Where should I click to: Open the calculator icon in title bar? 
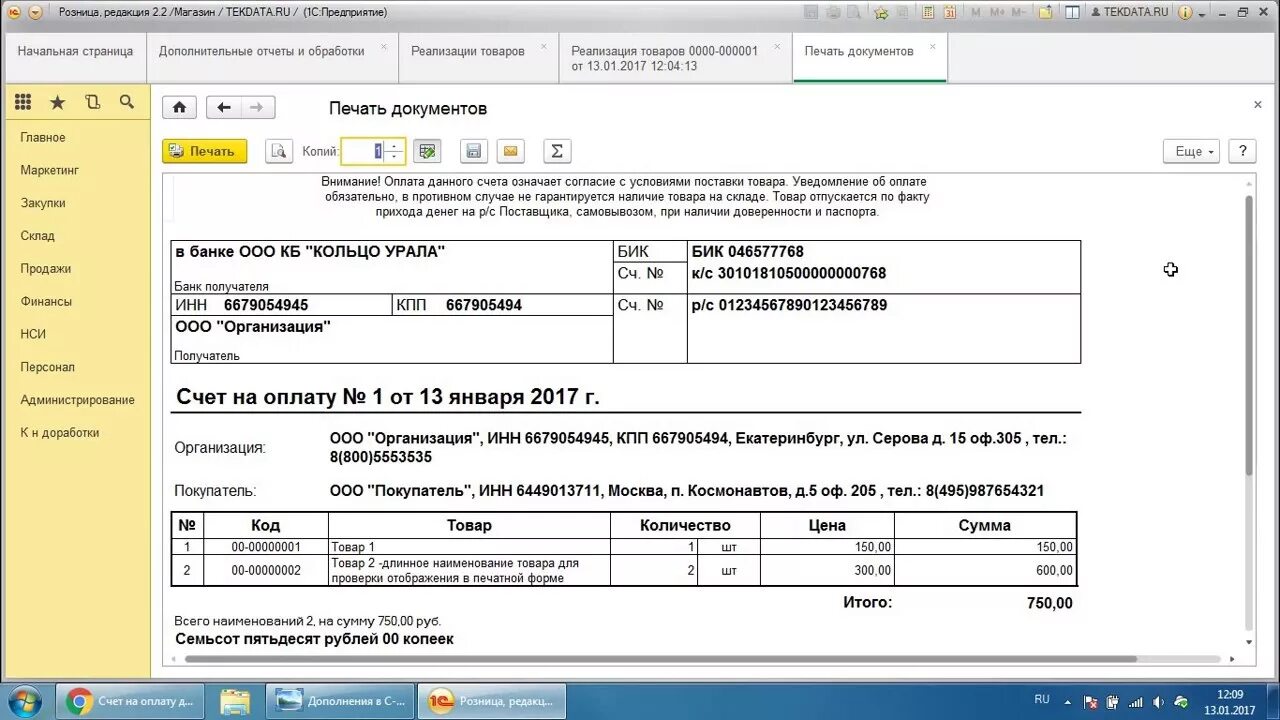coord(927,12)
